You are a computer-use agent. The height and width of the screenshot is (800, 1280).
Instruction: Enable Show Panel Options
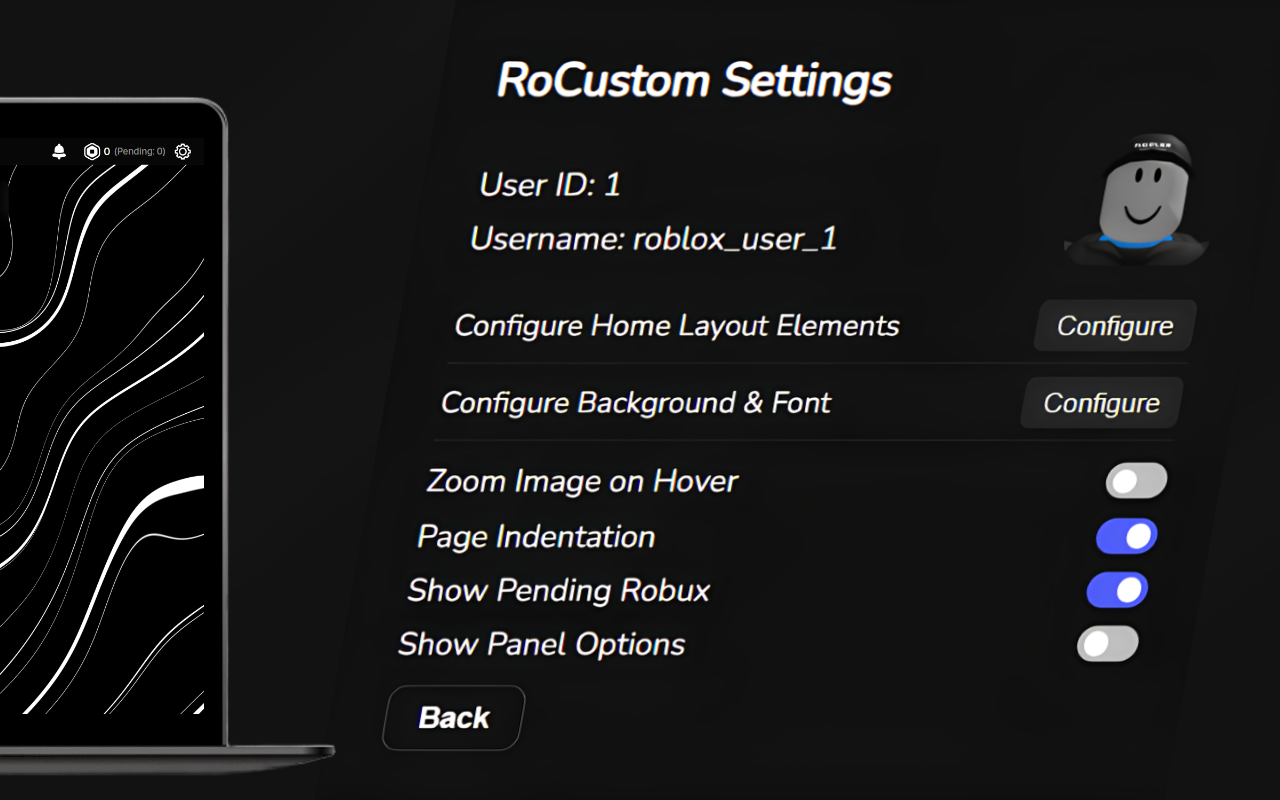tap(1106, 644)
